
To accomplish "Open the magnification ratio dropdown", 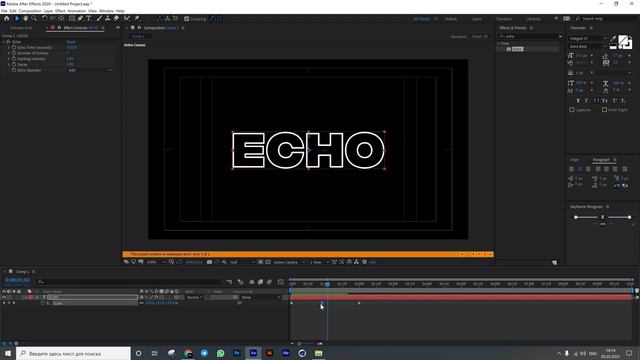I will (x=156, y=262).
